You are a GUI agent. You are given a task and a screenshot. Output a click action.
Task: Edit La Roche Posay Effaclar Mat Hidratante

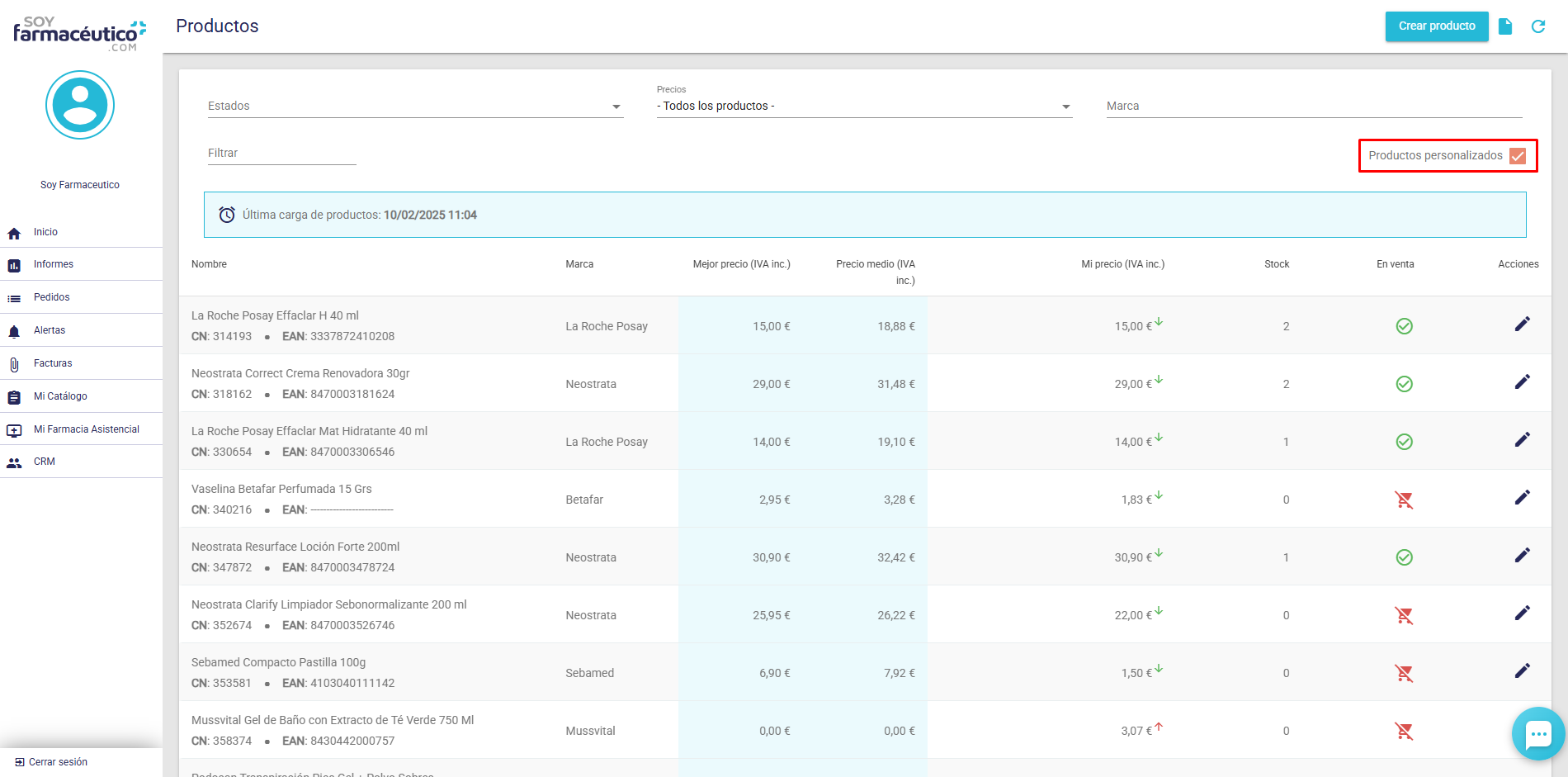(1523, 439)
